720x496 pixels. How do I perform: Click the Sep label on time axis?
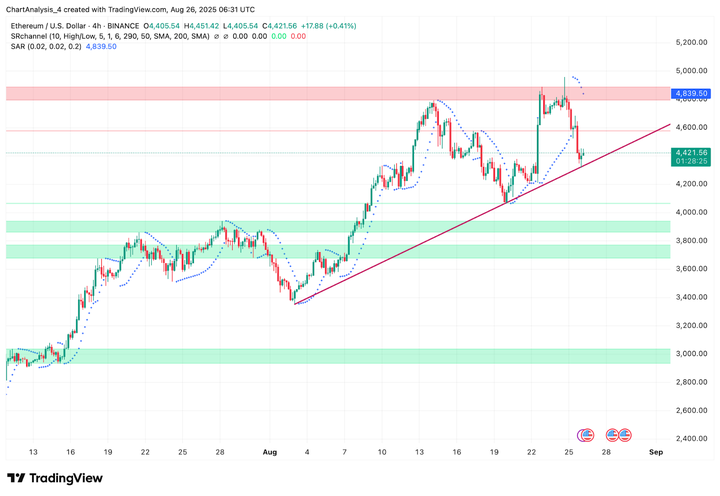point(655,452)
